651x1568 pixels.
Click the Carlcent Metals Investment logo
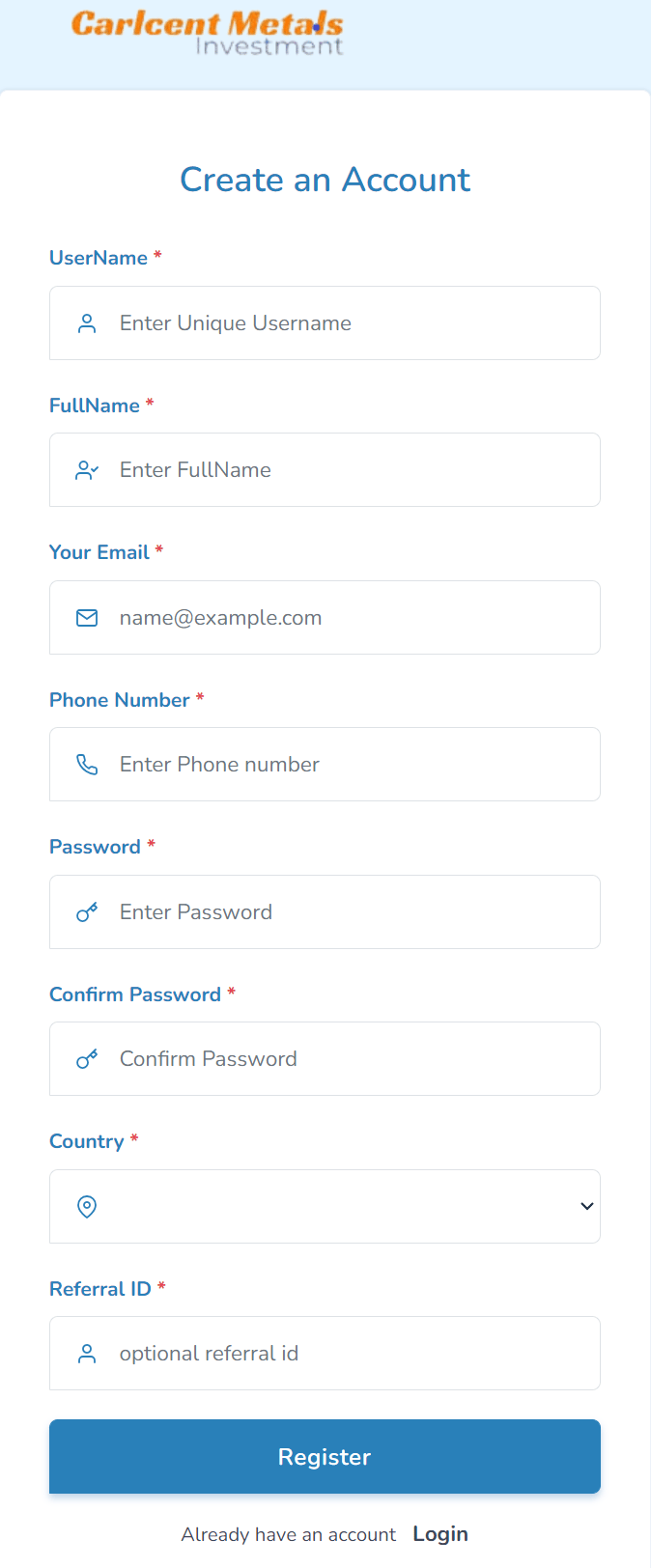pos(208,33)
